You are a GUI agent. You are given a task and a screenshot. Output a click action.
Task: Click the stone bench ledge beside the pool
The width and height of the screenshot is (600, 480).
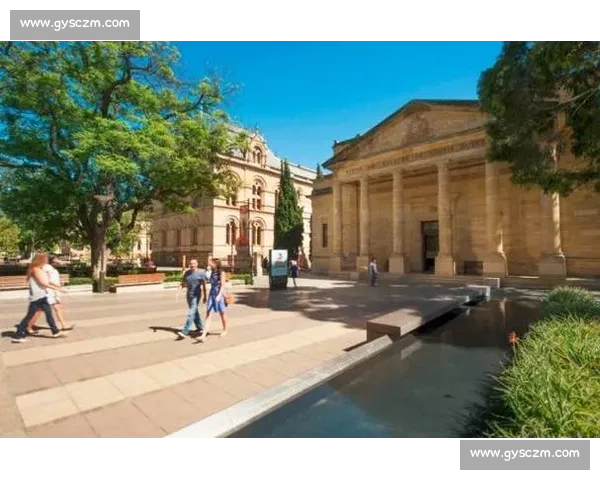click(410, 320)
